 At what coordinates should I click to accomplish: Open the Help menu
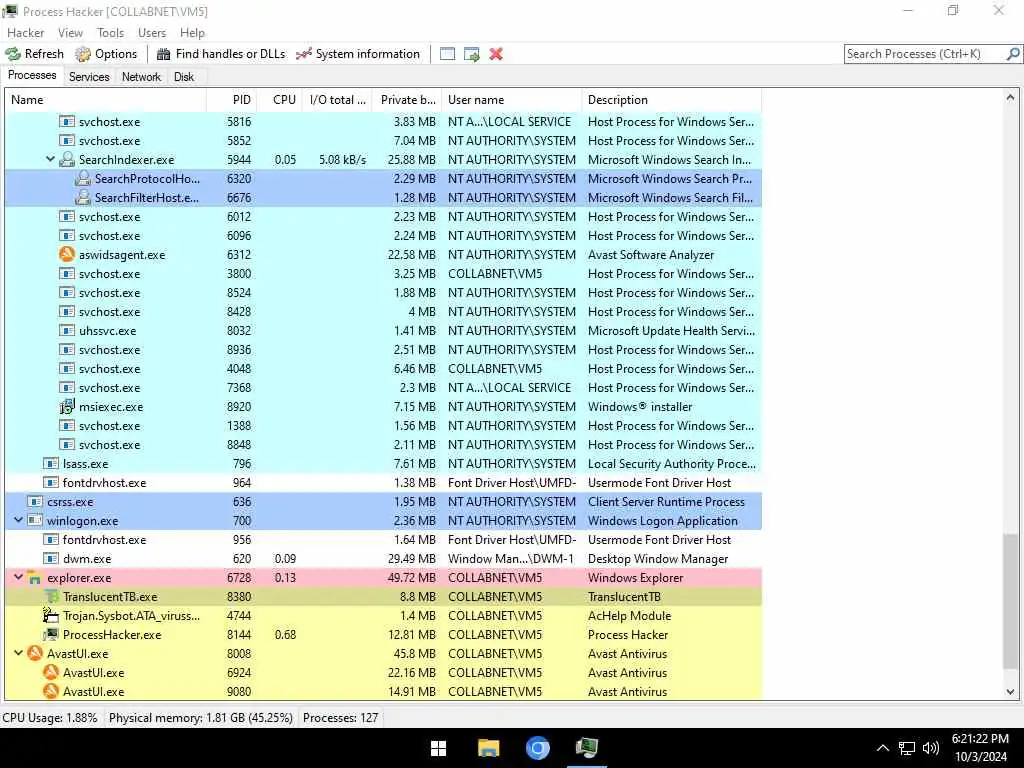(193, 33)
